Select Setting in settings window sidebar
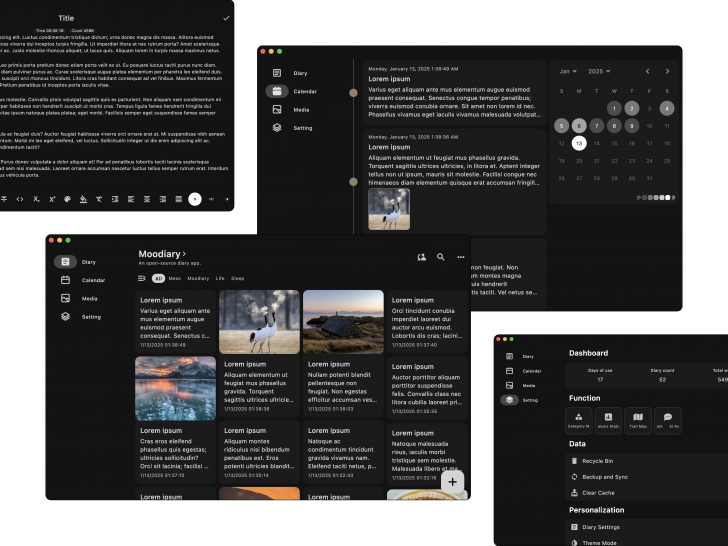Image resolution: width=728 pixels, height=546 pixels. pyautogui.click(x=520, y=400)
